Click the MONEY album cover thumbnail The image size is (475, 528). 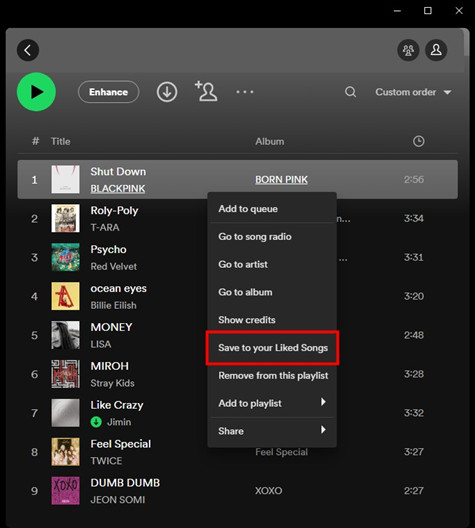(x=65, y=335)
